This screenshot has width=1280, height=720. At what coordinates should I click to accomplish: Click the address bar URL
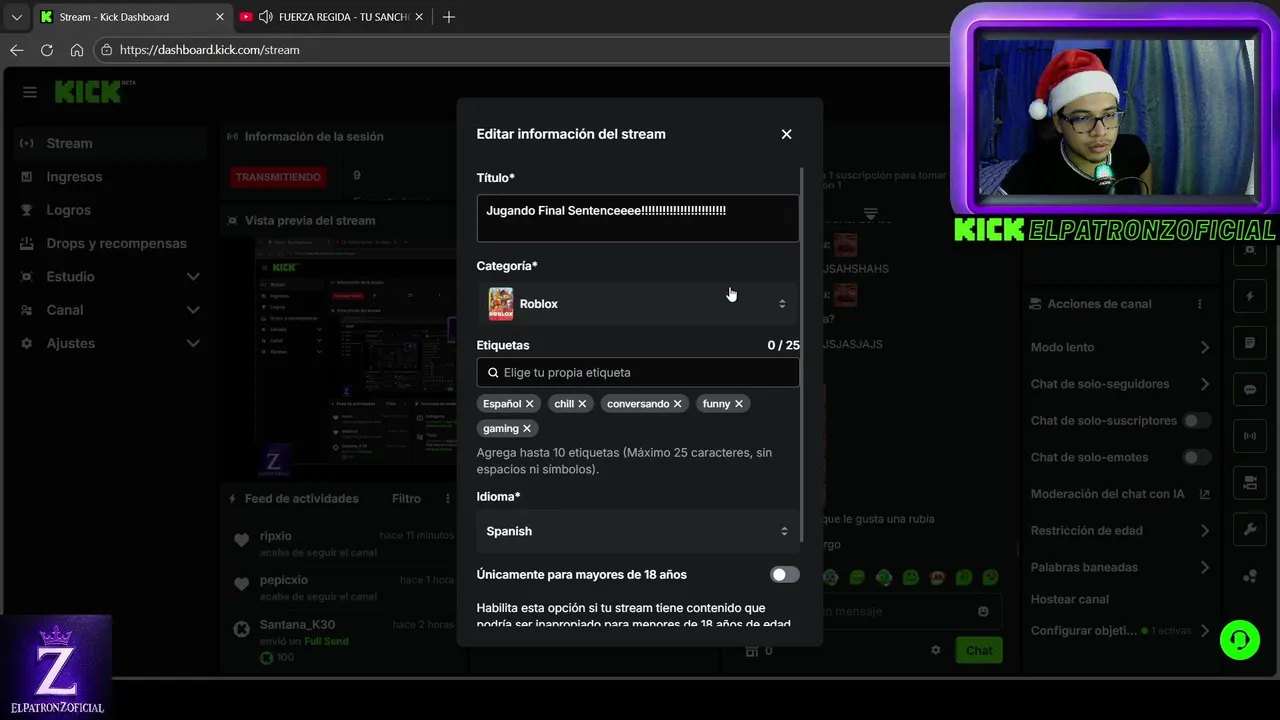pyautogui.click(x=210, y=49)
